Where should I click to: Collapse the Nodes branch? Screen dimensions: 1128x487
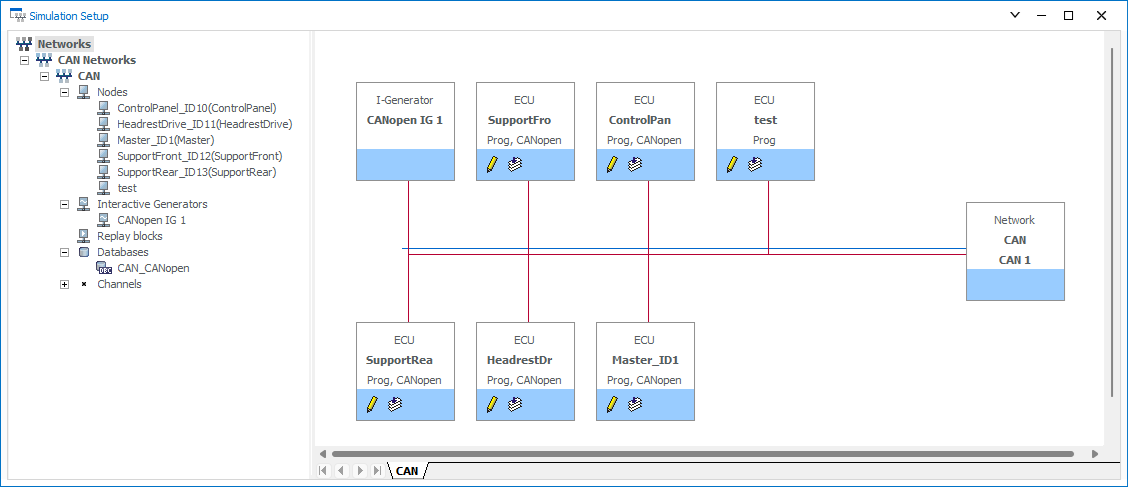coord(64,92)
